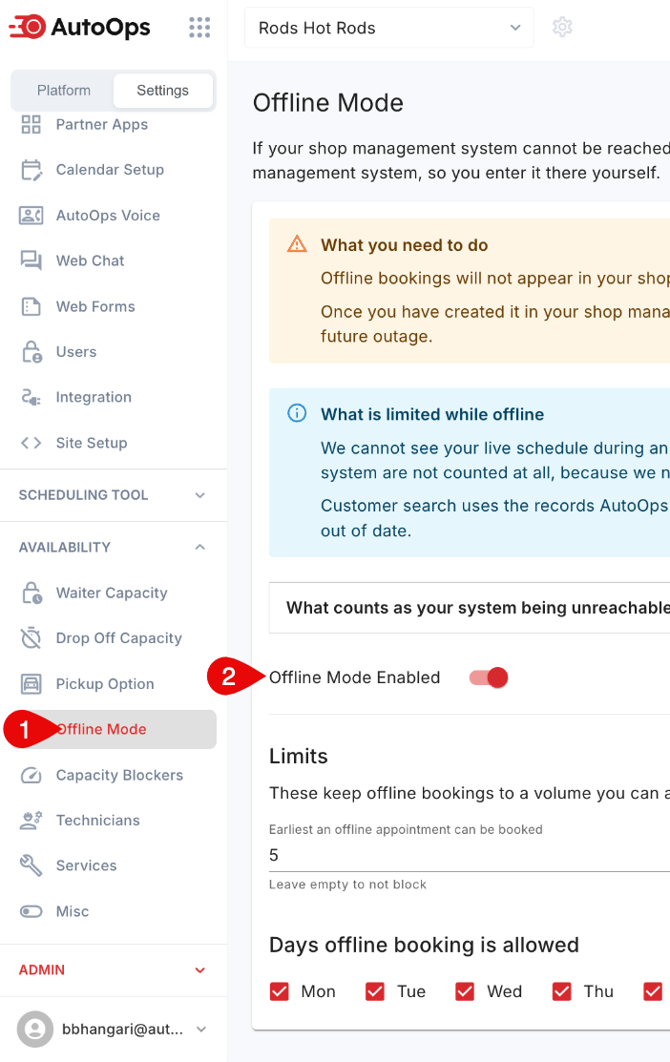Click the Offline Mode page heading
The image size is (670, 1062).
tap(328, 103)
